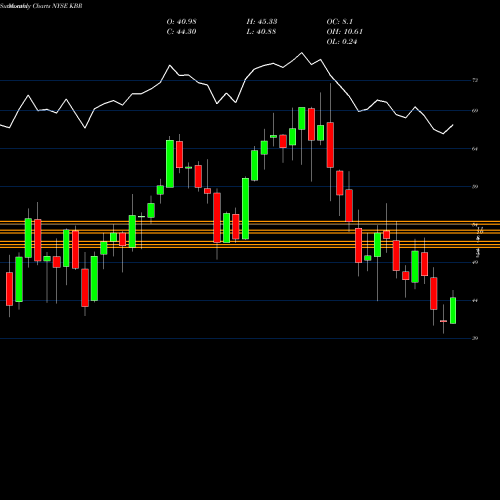Click the low price value L: 40.88
Viewport: 500px width, 500px height.
[x=261, y=32]
